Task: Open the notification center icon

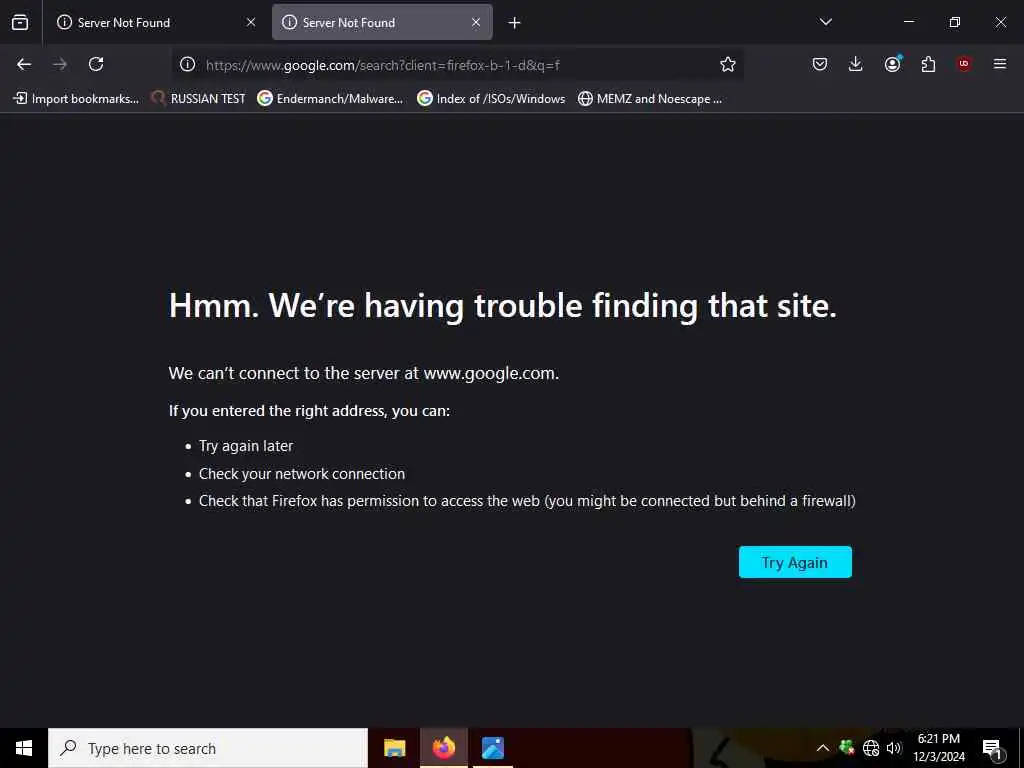Action: pyautogui.click(x=992, y=748)
